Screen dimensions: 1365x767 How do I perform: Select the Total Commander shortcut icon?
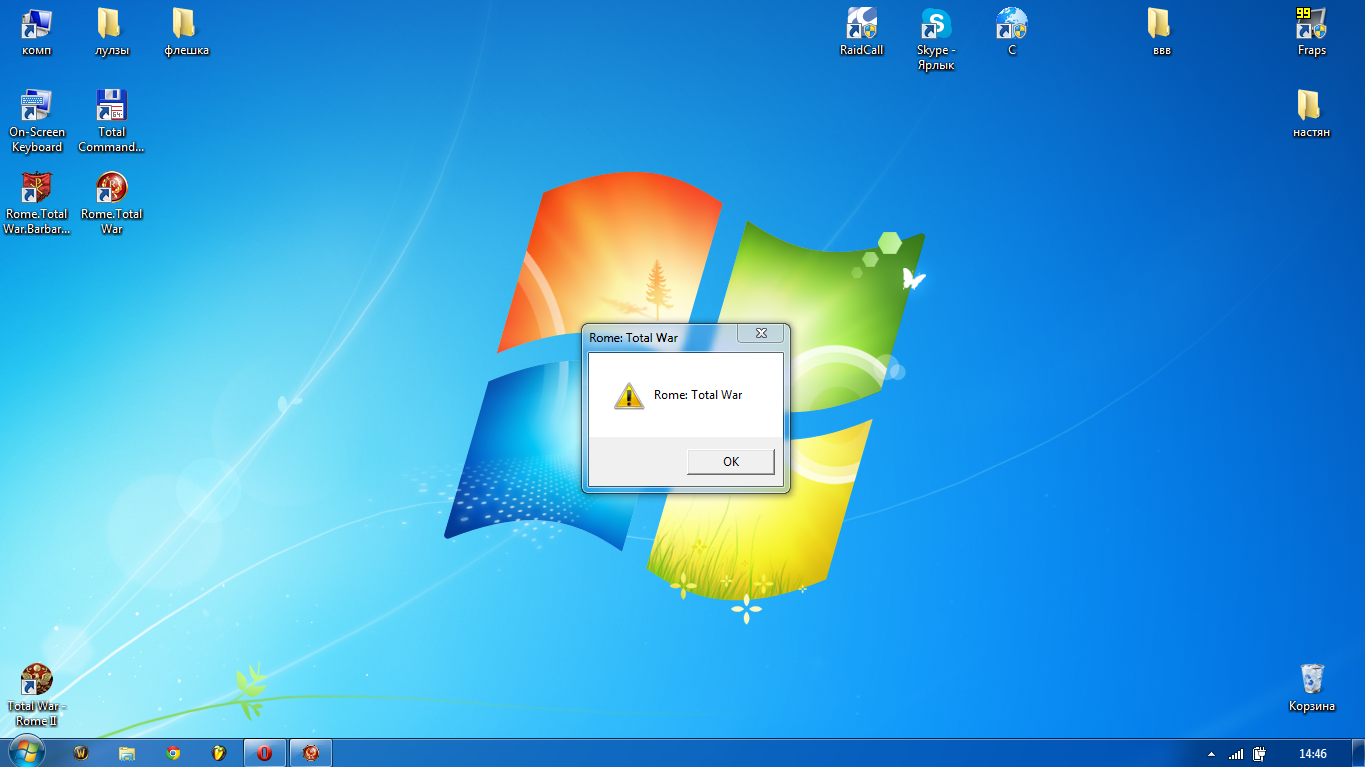(x=112, y=121)
